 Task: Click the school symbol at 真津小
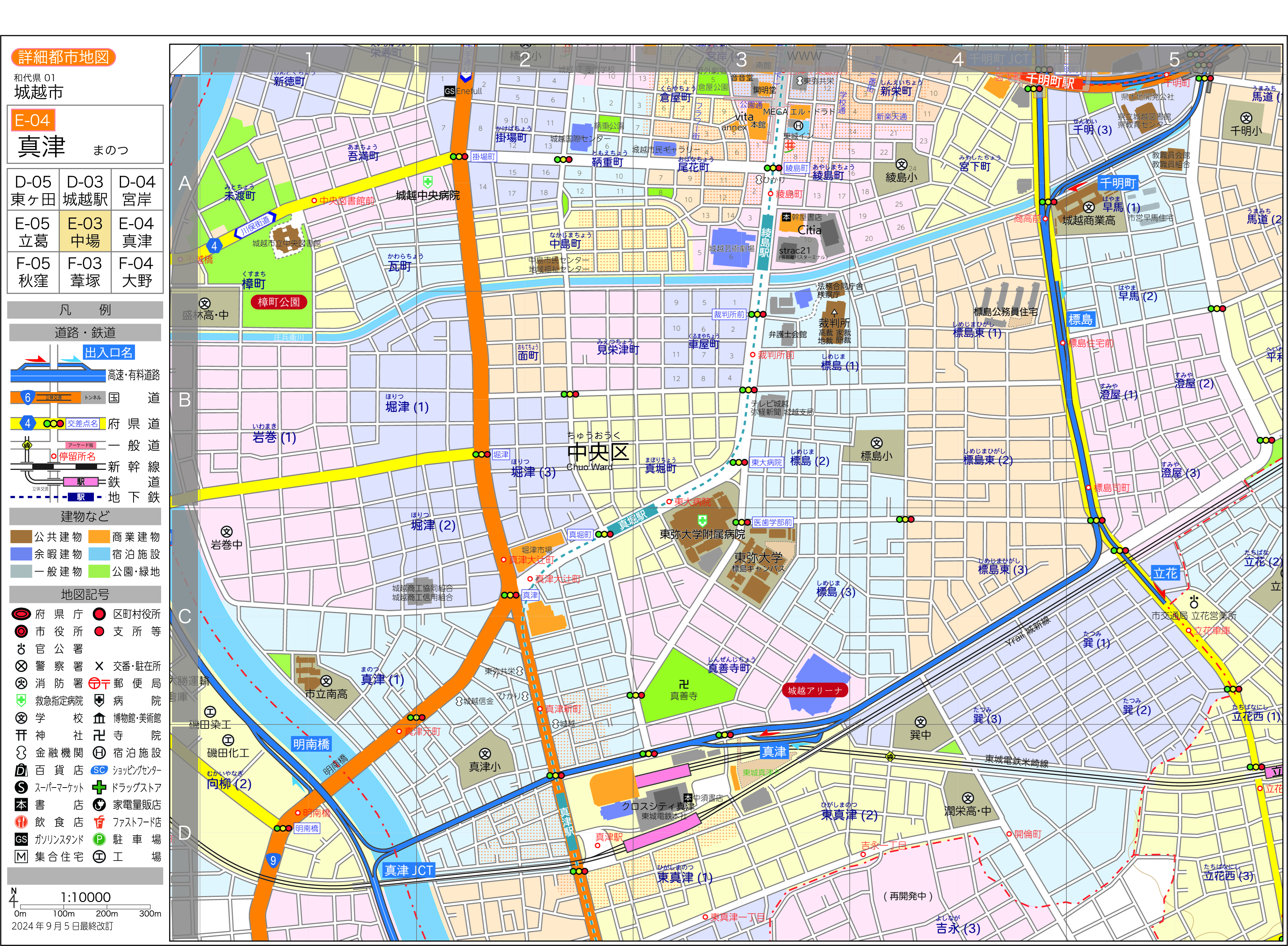(x=485, y=753)
